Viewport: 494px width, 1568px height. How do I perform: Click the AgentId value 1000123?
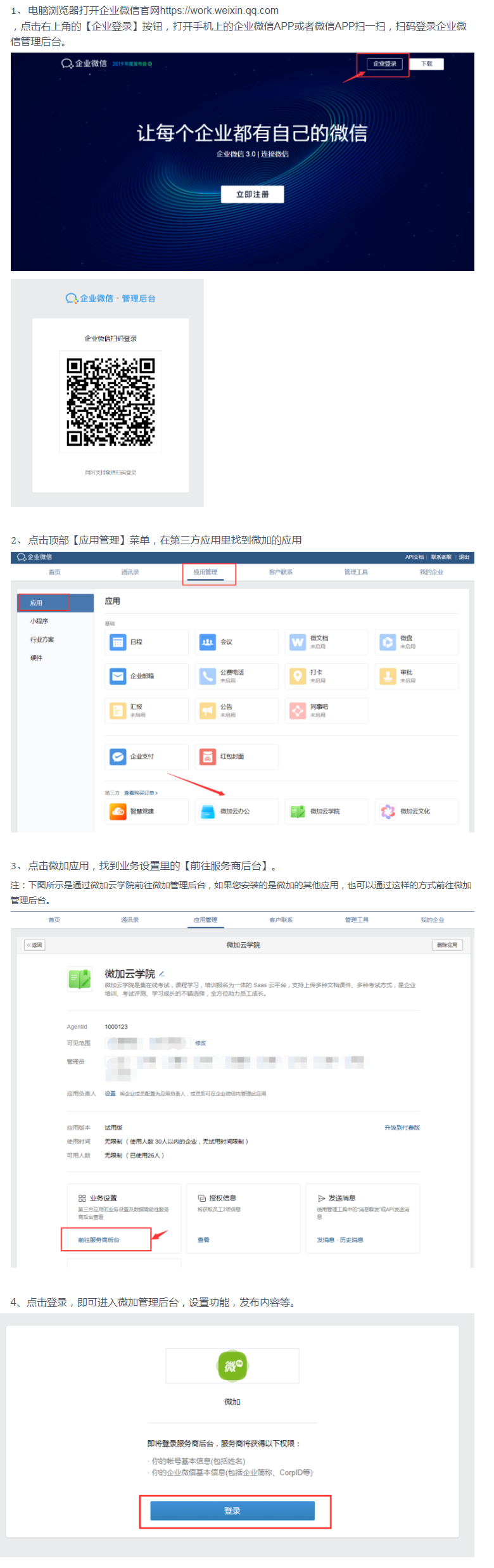click(116, 1027)
